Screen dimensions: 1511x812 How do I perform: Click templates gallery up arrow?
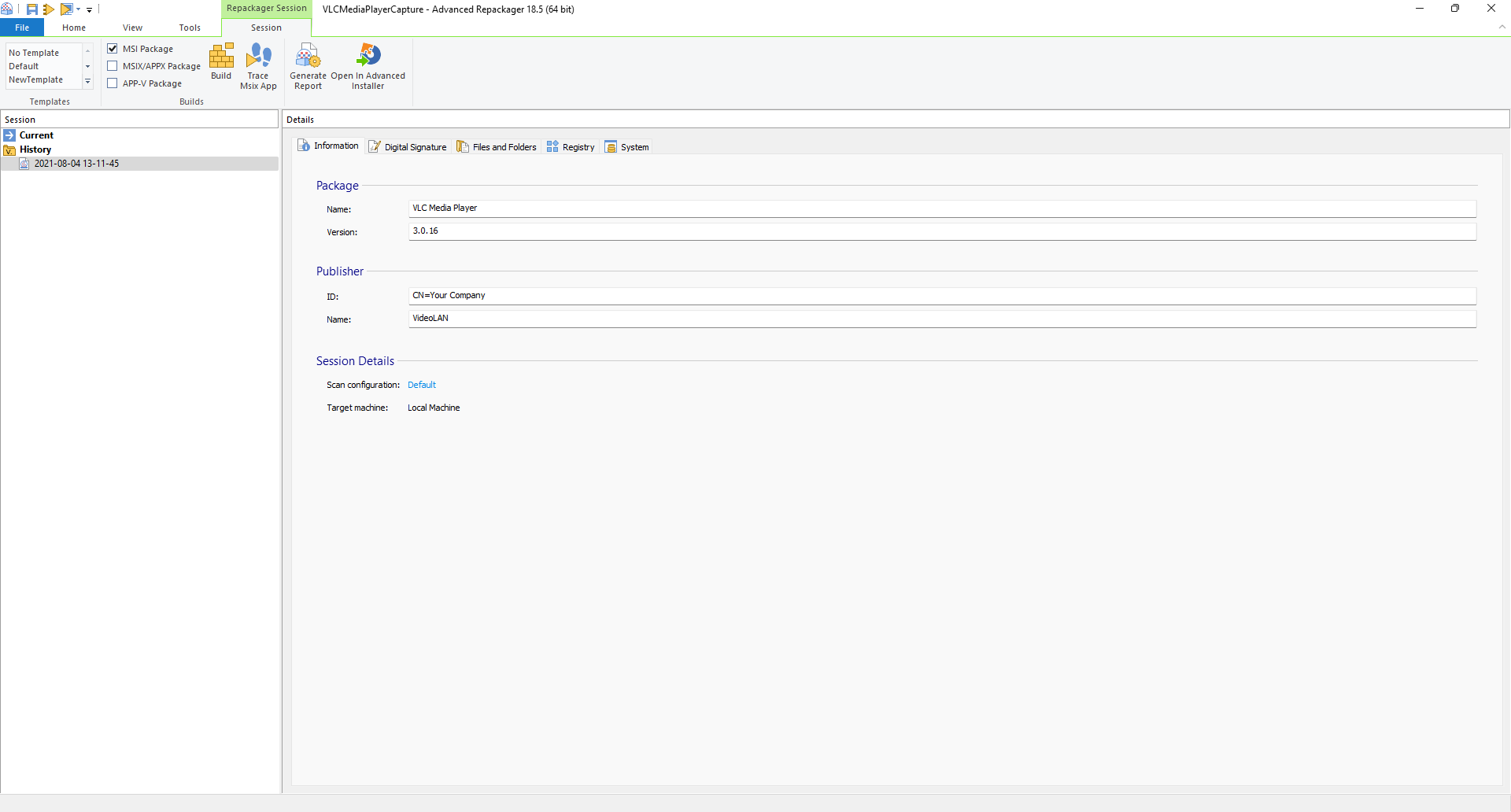[87, 51]
